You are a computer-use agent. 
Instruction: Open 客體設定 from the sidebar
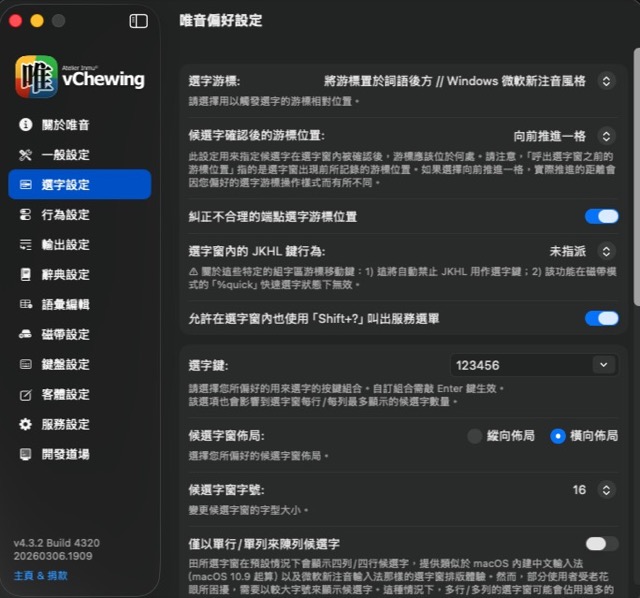[80, 394]
